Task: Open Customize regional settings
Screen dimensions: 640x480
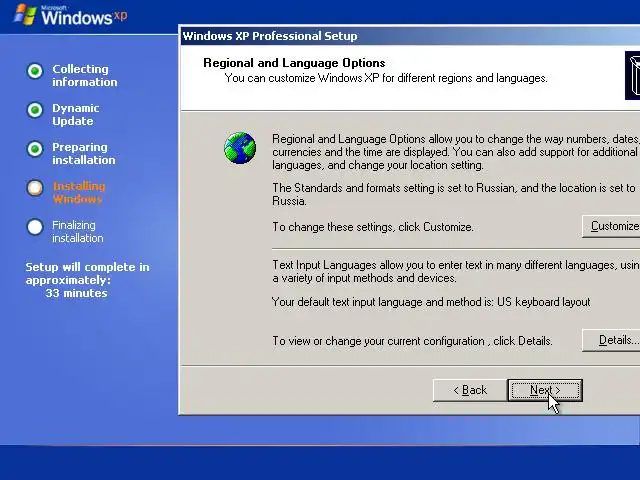Action: [x=611, y=226]
